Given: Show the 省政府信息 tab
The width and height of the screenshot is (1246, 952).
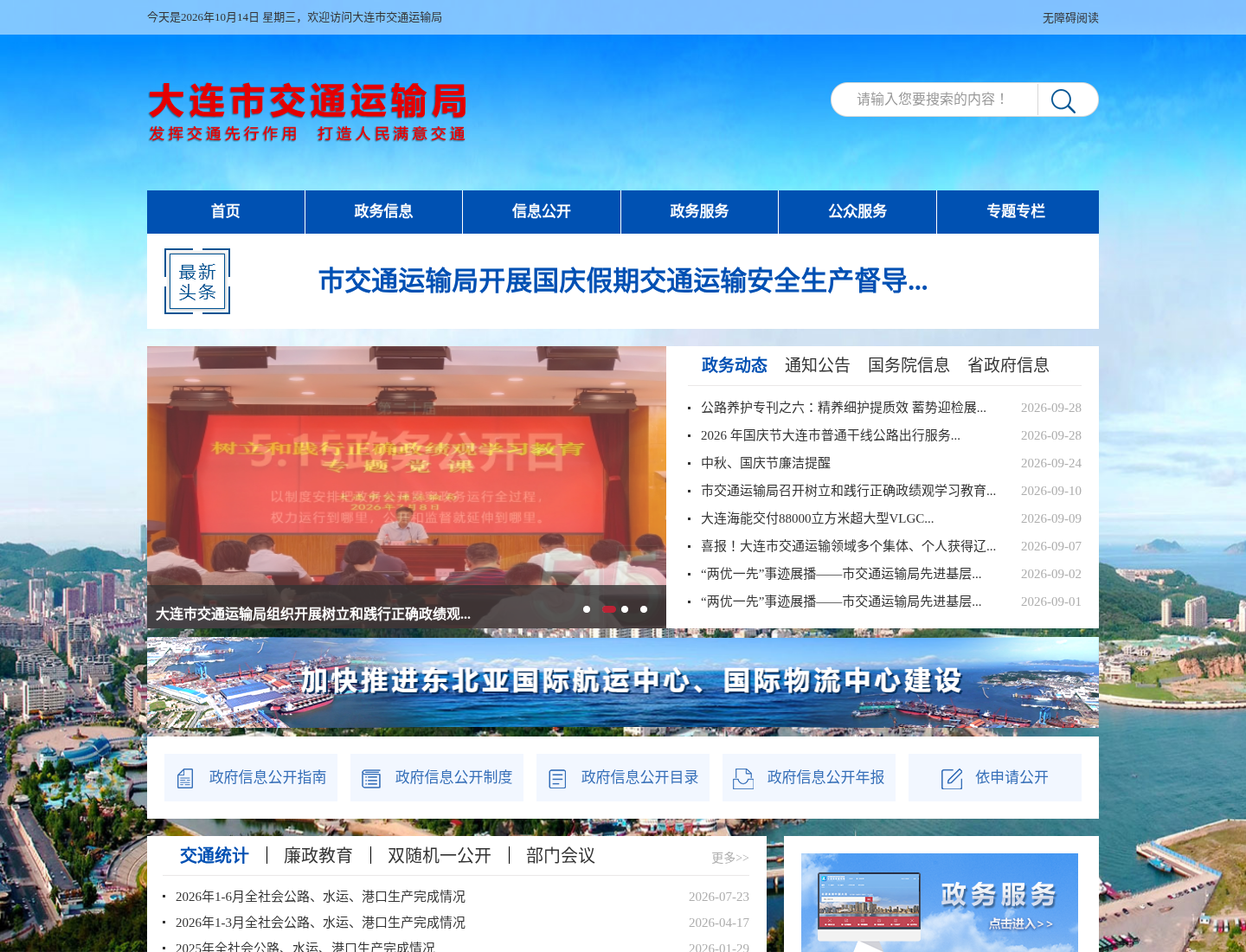Looking at the screenshot, I should (1008, 365).
